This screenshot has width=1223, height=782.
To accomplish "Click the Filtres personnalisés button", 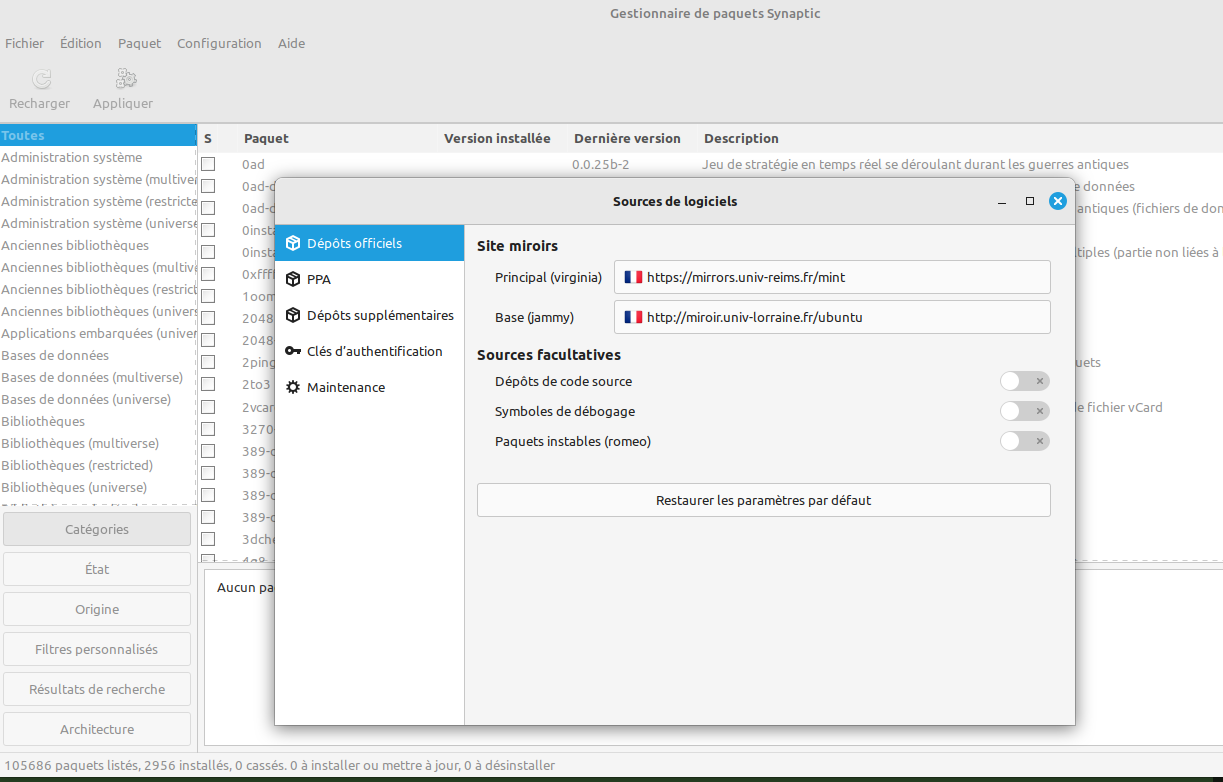I will tap(96, 649).
